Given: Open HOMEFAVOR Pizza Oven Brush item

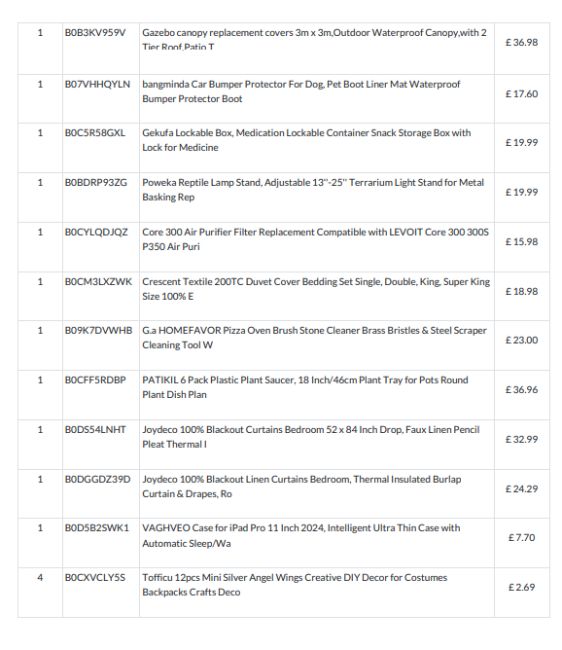Looking at the screenshot, I should tap(314, 337).
